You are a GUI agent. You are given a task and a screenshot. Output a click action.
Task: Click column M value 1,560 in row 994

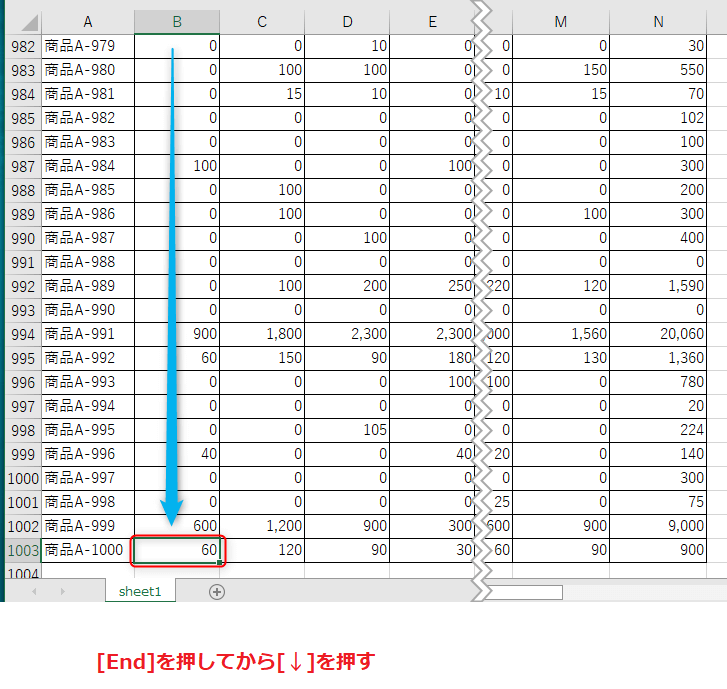point(561,334)
